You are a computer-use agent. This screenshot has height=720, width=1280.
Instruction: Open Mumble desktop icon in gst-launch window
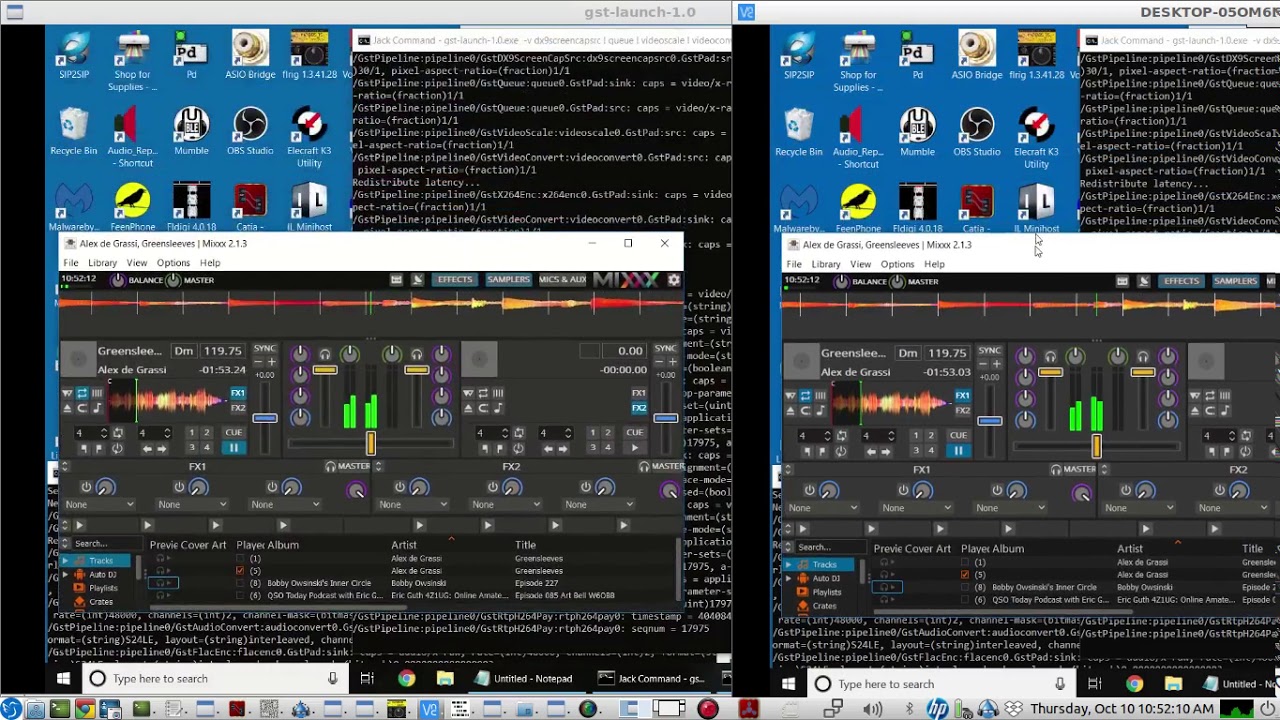(191, 133)
